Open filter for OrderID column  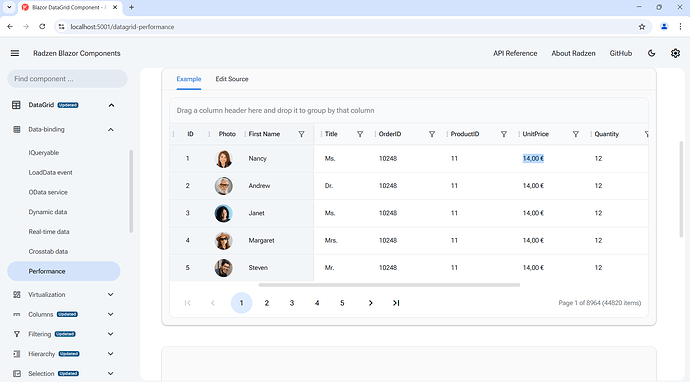[432, 134]
